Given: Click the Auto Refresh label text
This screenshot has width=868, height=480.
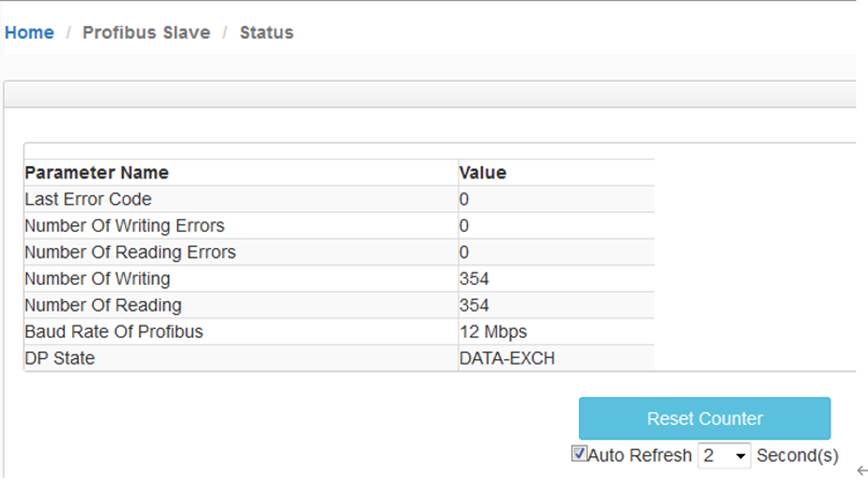Looking at the screenshot, I should tap(639, 456).
